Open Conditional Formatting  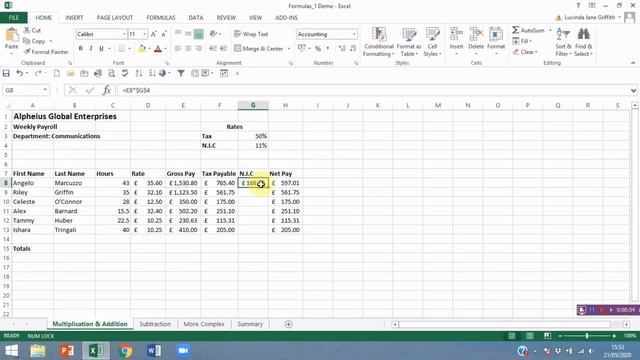tap(379, 42)
